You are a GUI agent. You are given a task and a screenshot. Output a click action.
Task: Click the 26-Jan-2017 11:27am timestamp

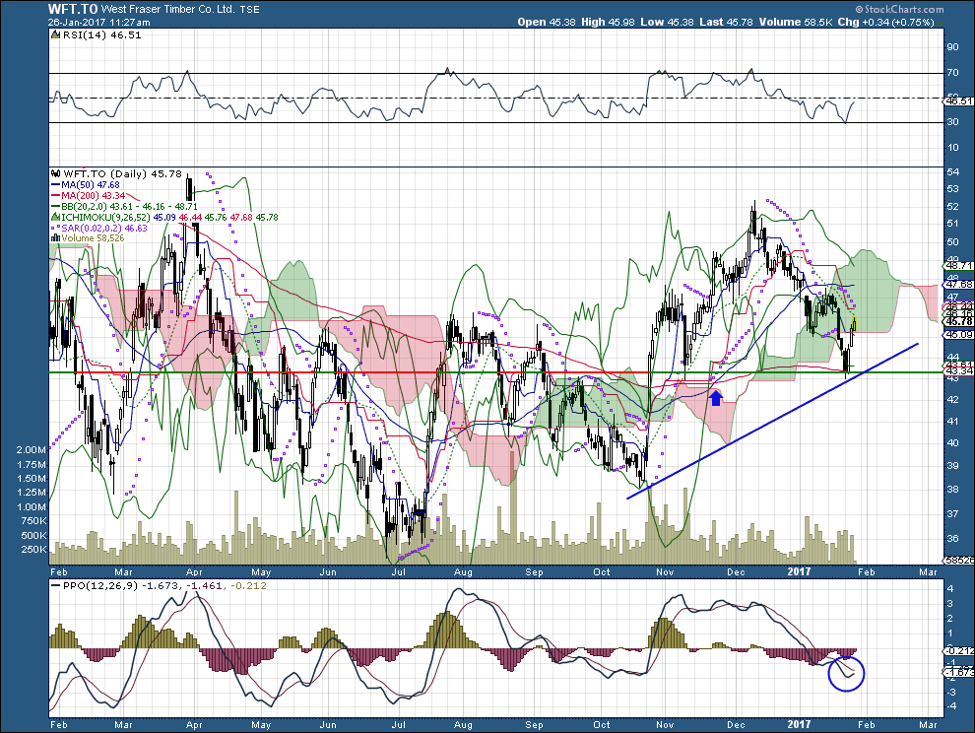coord(99,22)
